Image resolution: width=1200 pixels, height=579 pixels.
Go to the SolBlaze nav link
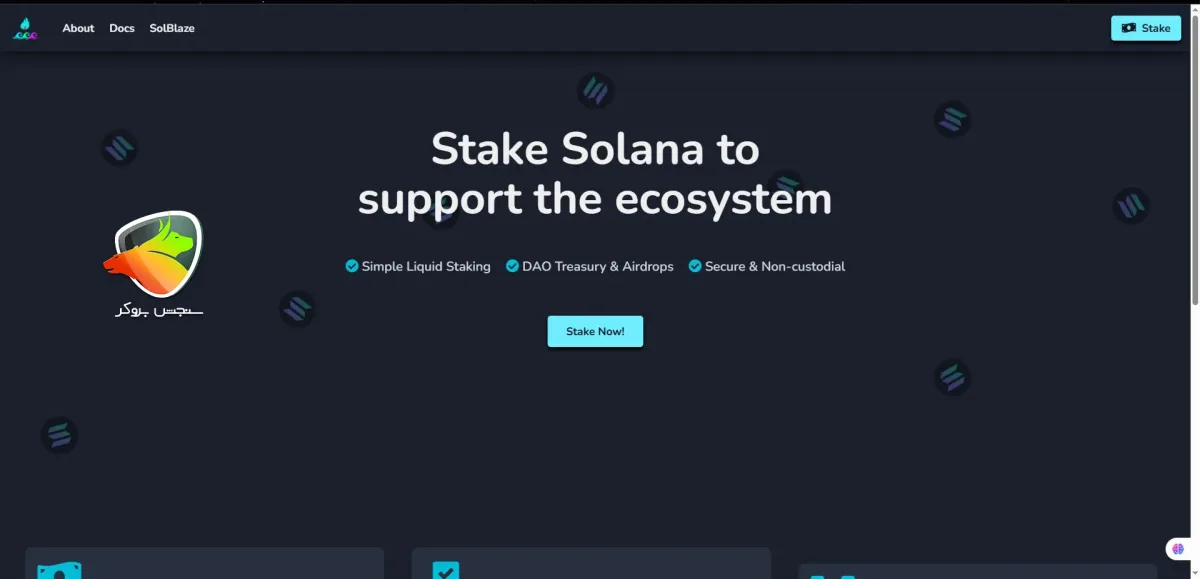point(172,28)
